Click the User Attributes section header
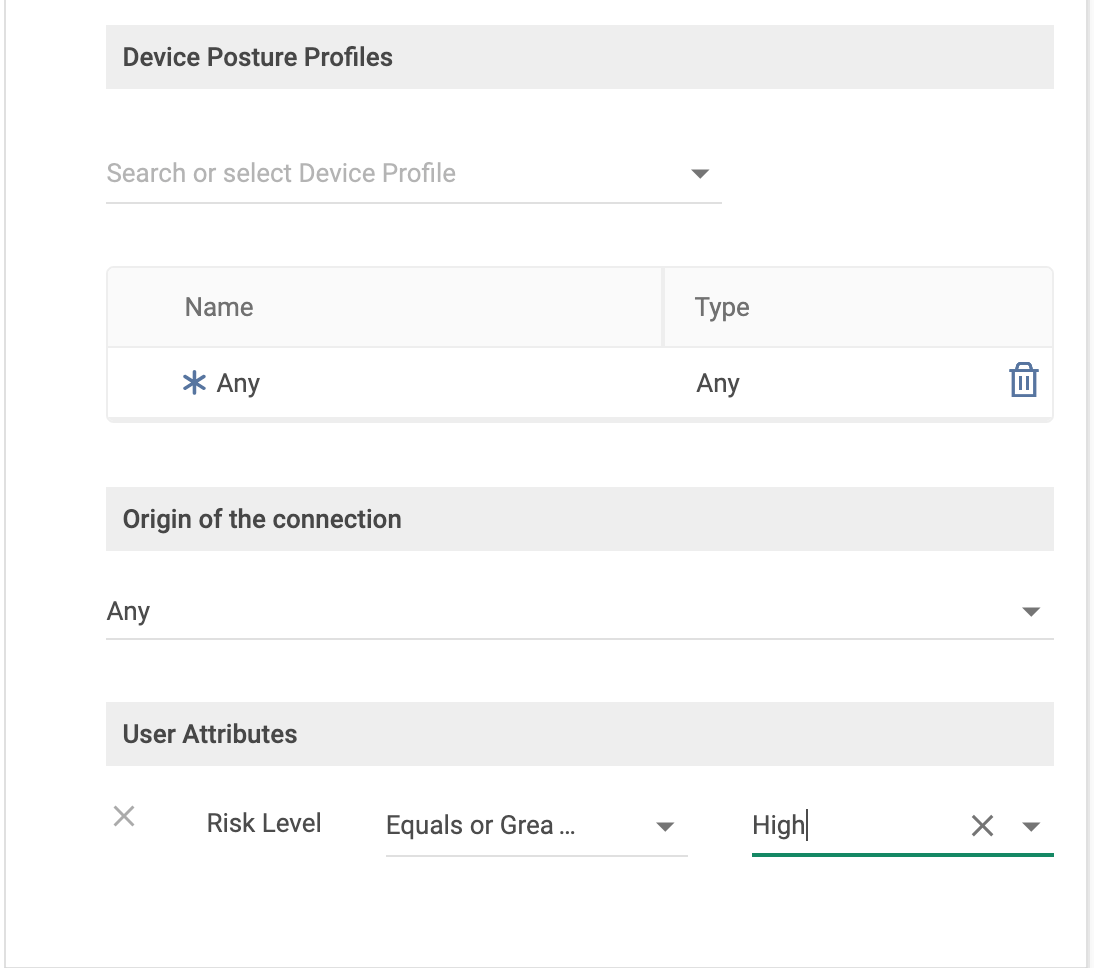The width and height of the screenshot is (1094, 968). pyautogui.click(x=210, y=734)
